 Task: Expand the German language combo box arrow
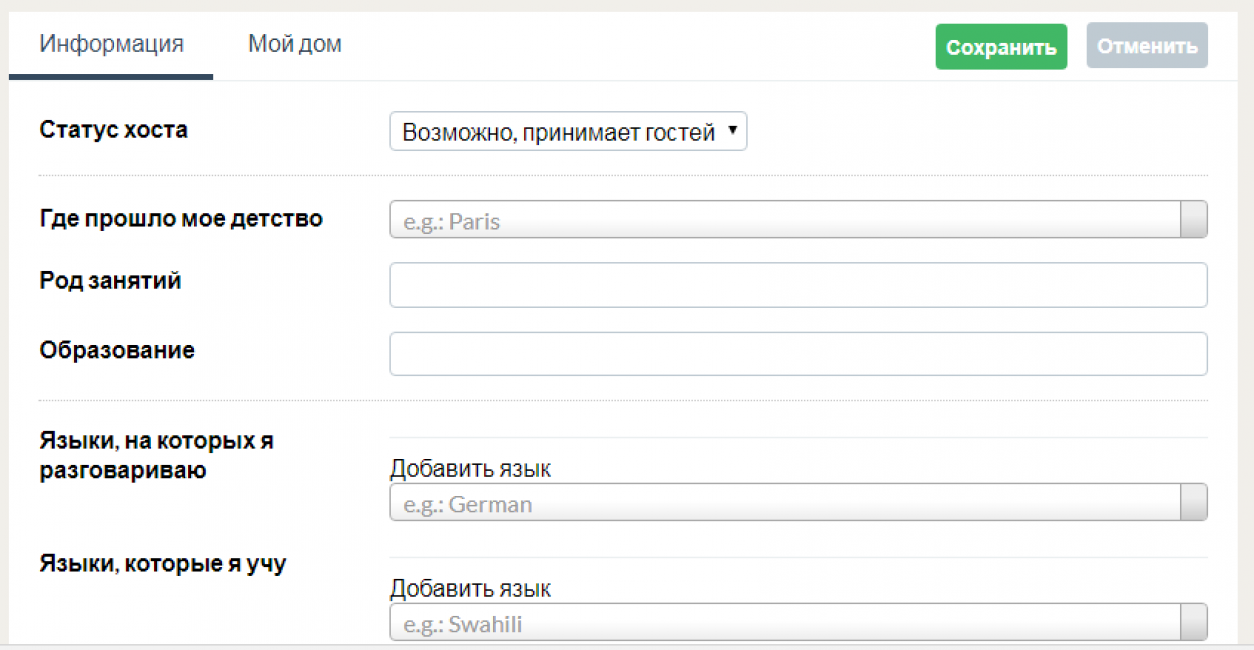[x=1194, y=503]
